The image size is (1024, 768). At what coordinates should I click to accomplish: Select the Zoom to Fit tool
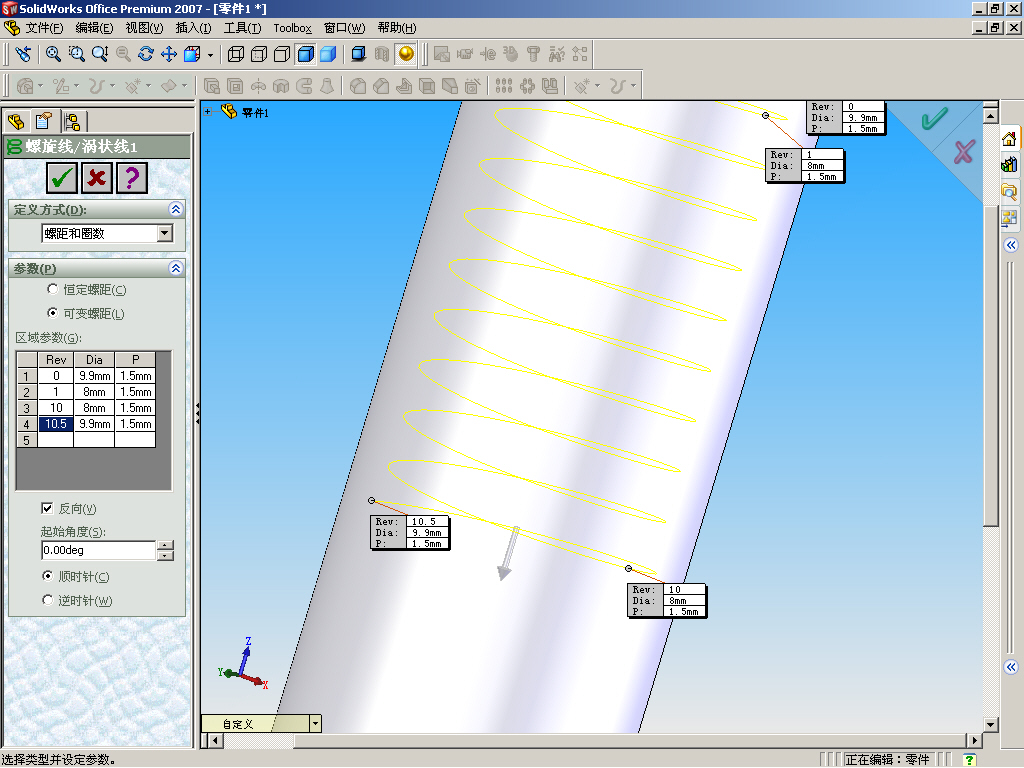point(53,54)
